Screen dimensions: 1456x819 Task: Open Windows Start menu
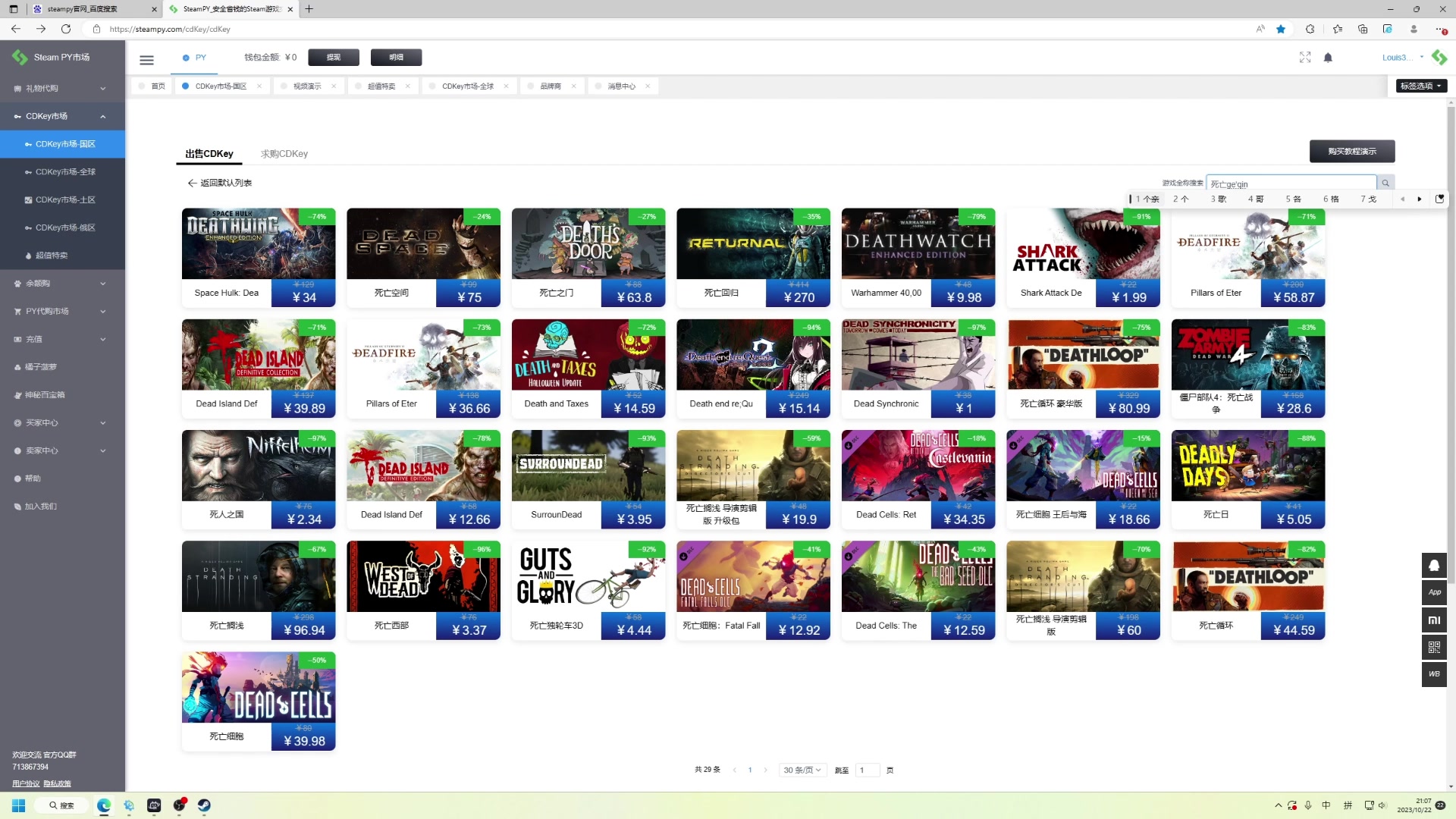click(19, 805)
